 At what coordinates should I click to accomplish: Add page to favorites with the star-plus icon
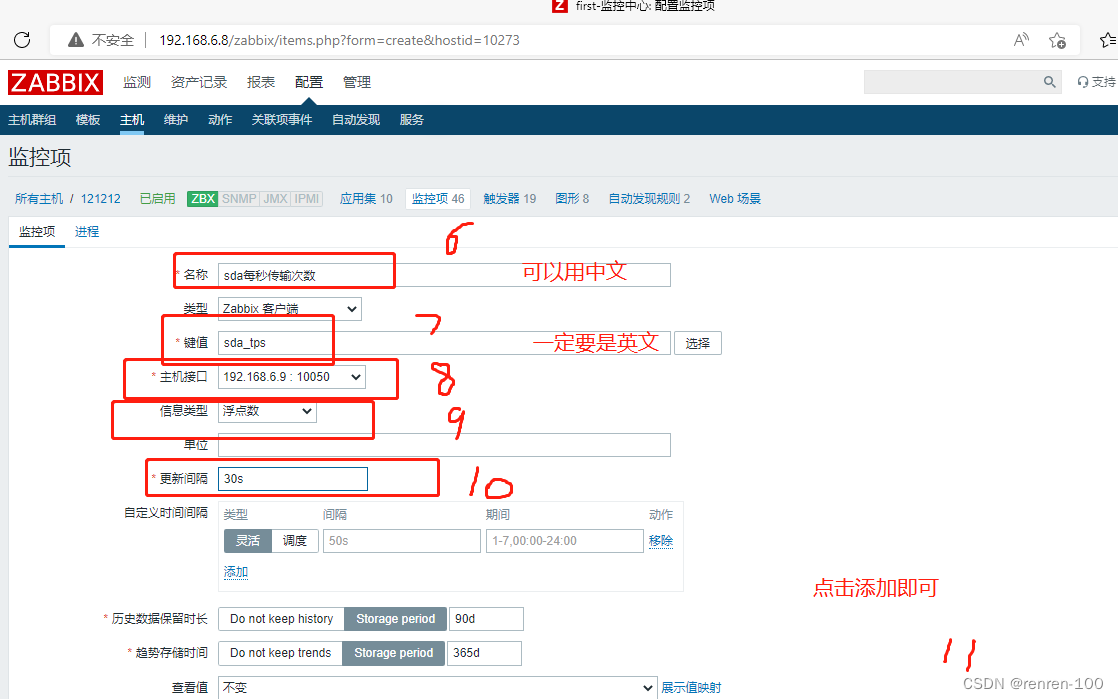pyautogui.click(x=1057, y=40)
